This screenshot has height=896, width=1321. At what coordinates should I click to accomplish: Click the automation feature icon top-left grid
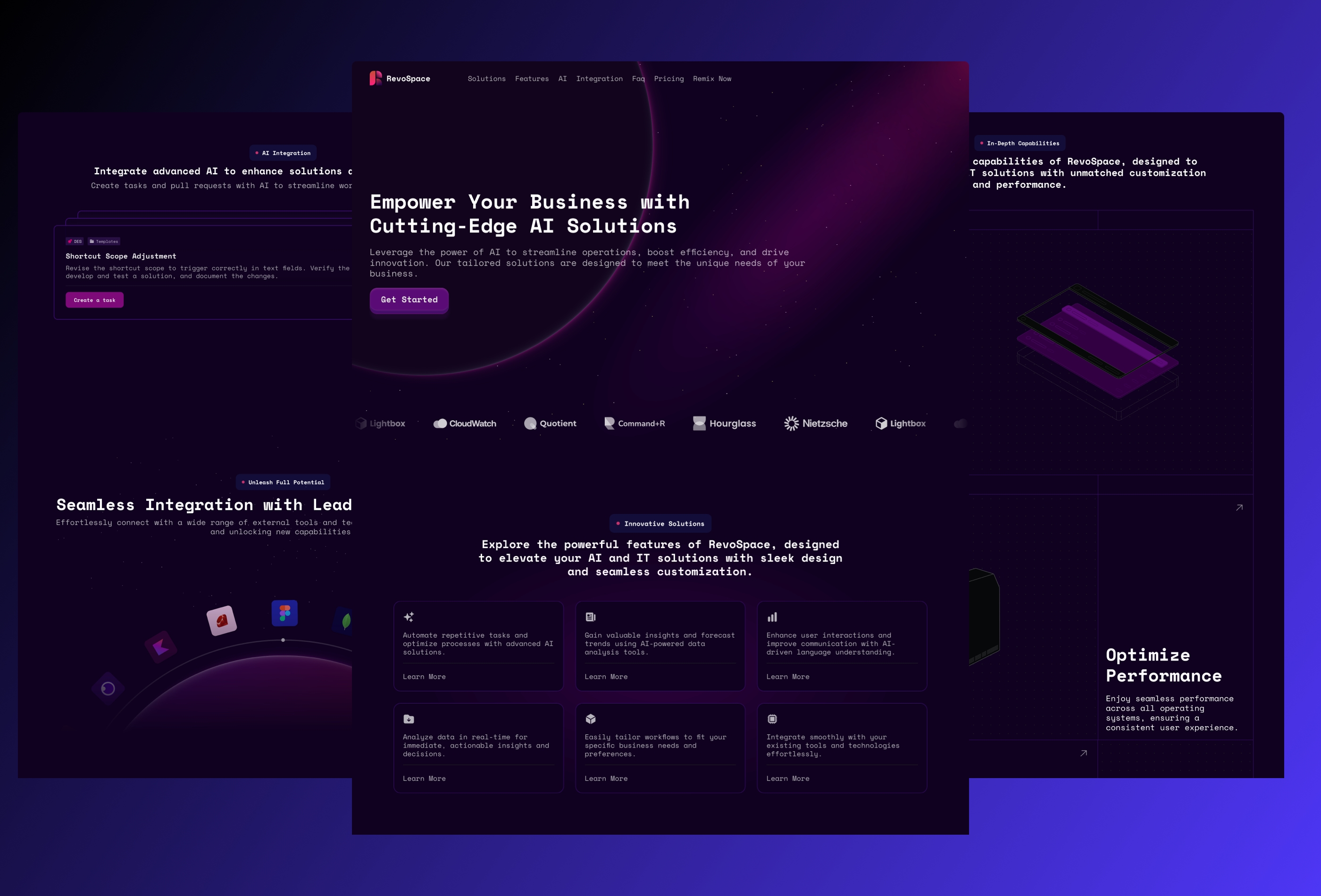point(409,617)
